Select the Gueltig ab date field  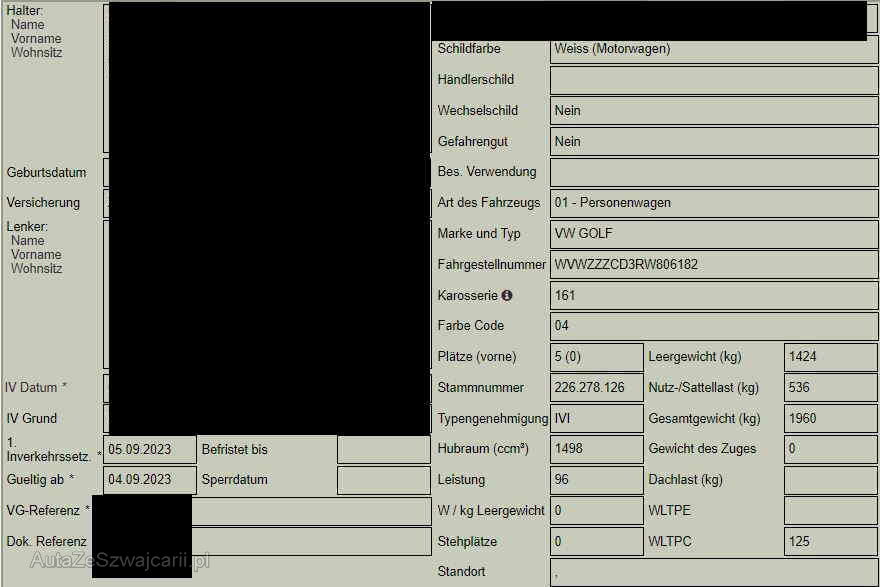(x=150, y=480)
